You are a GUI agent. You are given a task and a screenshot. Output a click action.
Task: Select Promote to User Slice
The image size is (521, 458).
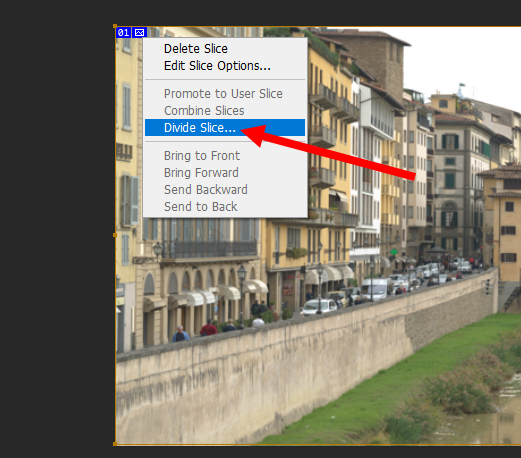click(x=225, y=94)
